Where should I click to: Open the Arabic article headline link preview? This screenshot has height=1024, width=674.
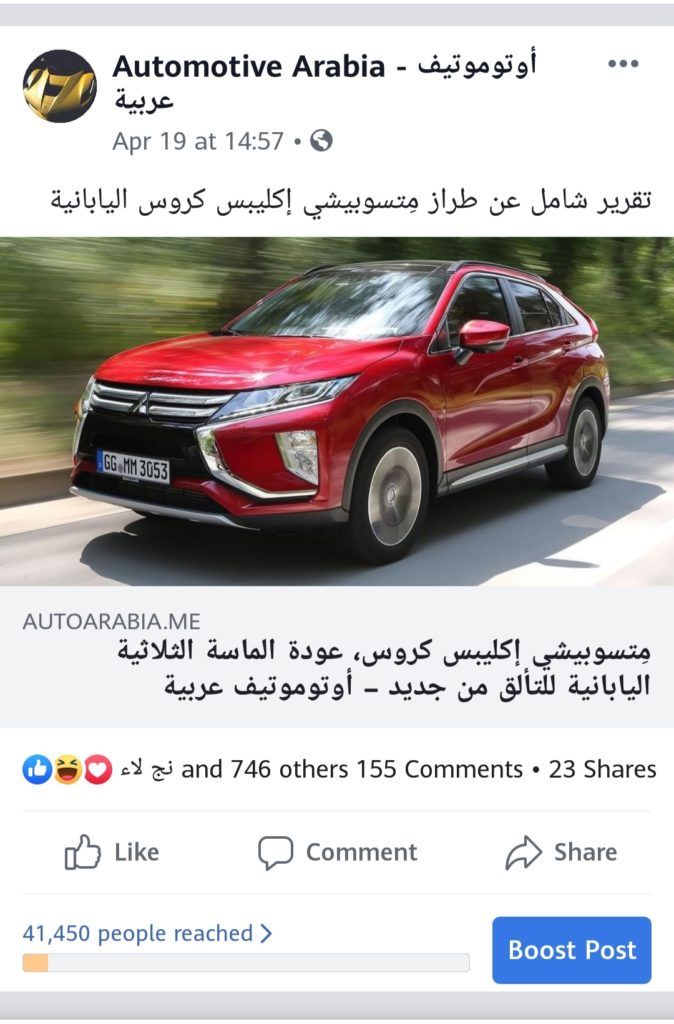tap(384, 668)
